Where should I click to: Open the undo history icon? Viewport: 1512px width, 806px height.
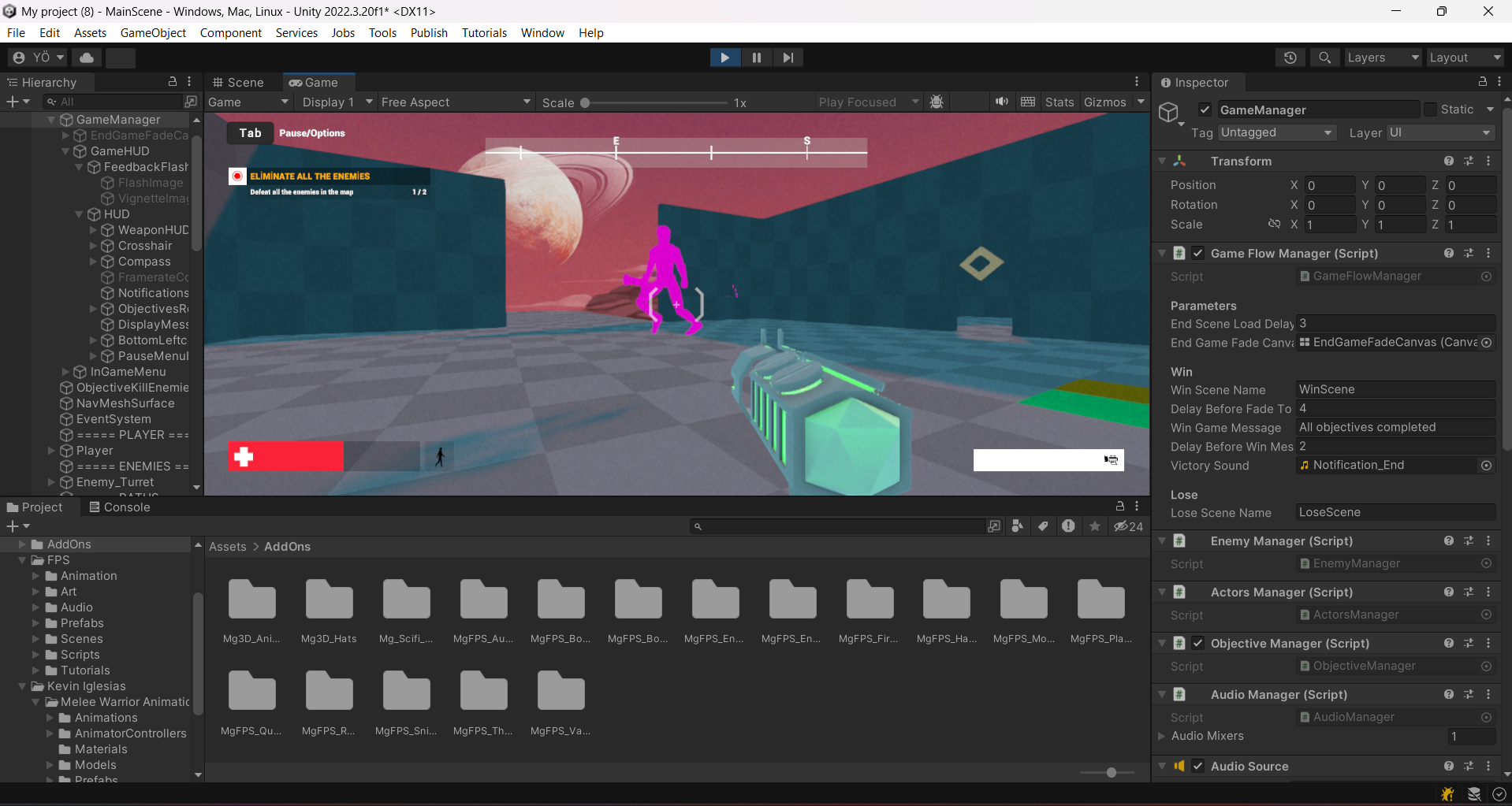[1290, 58]
